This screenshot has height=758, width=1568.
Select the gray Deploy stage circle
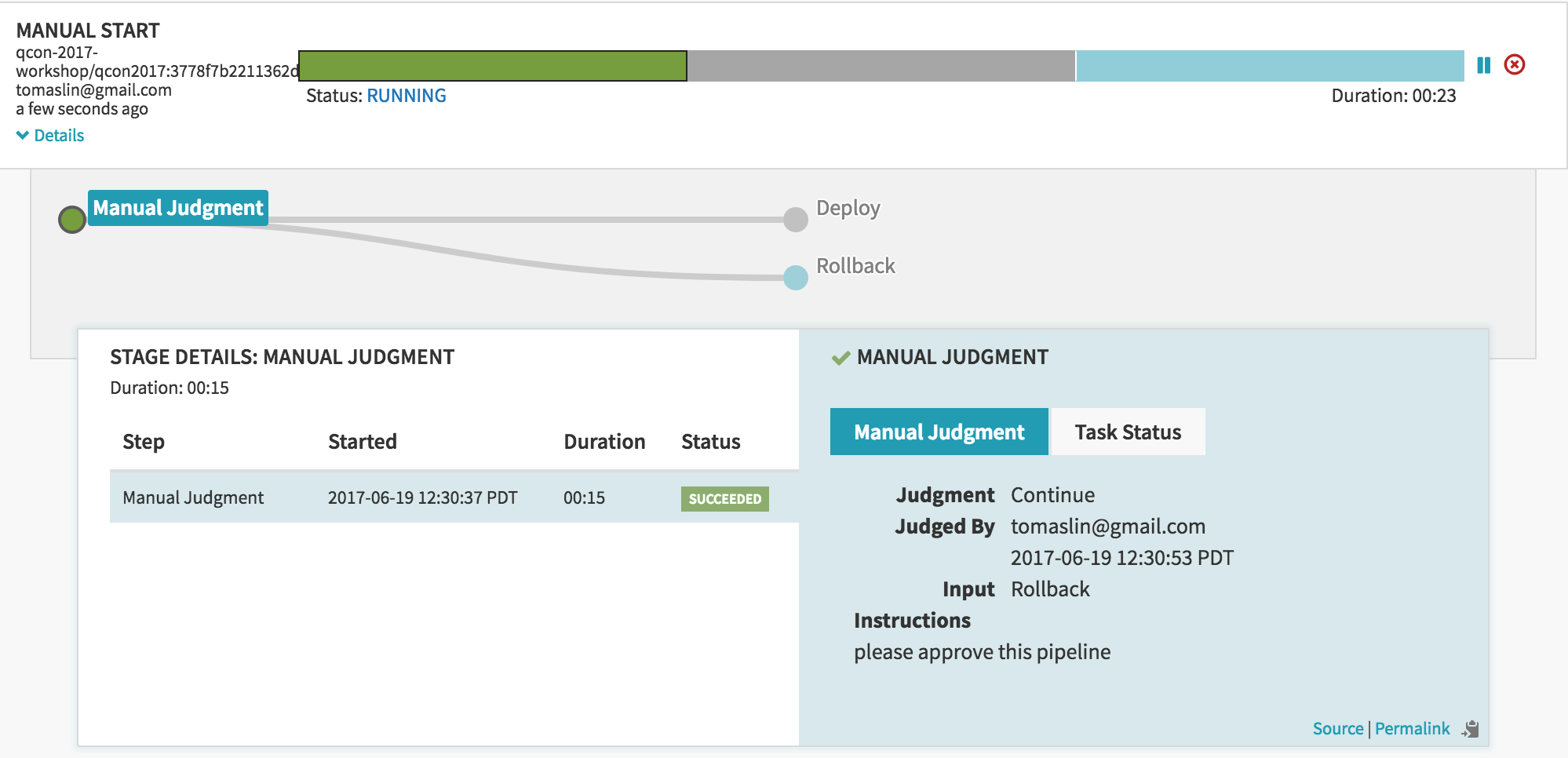[x=796, y=220]
